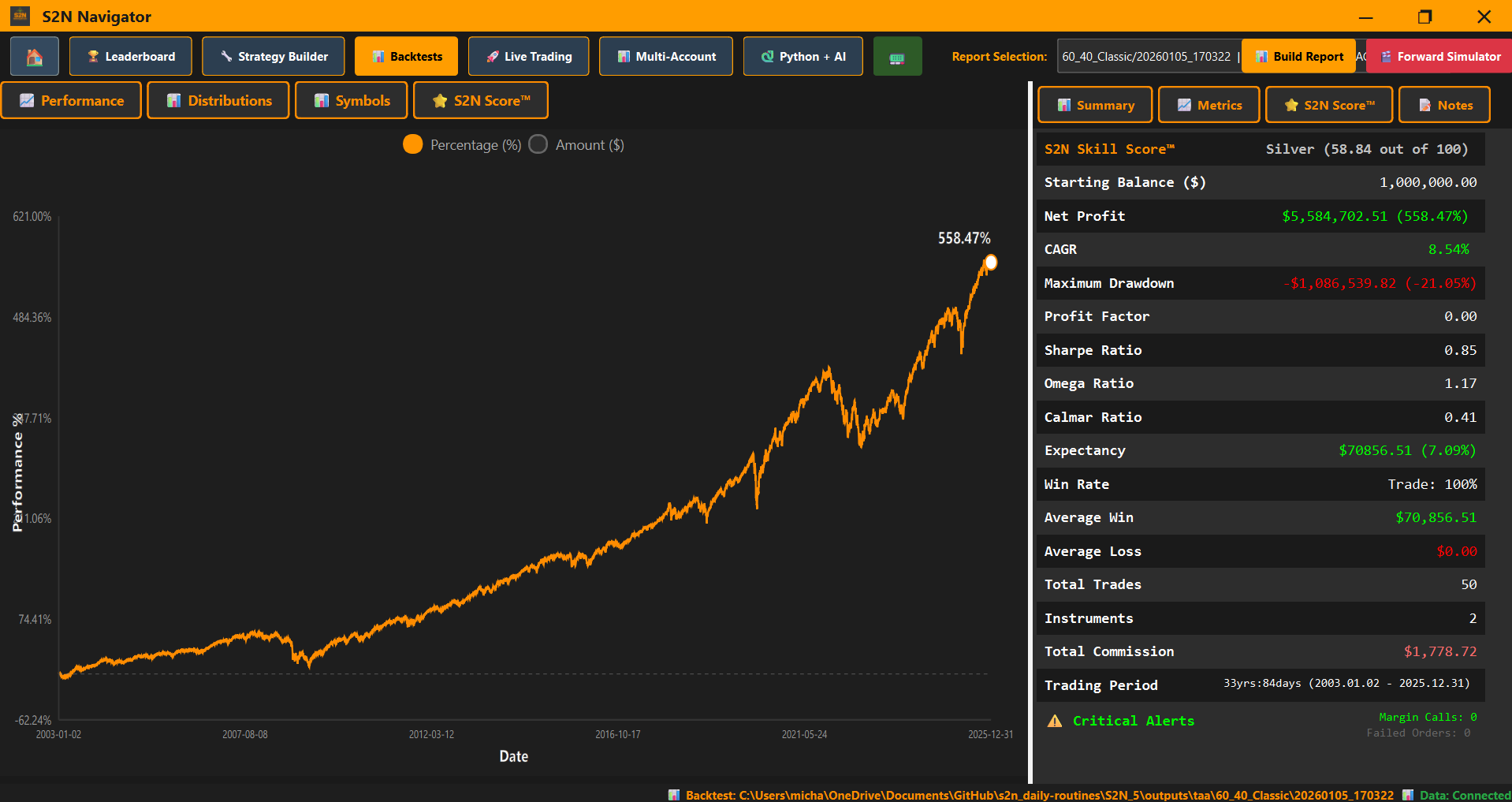The height and width of the screenshot is (802, 1512).
Task: Click the bar chart icon on Distributions tab
Action: pos(174,101)
